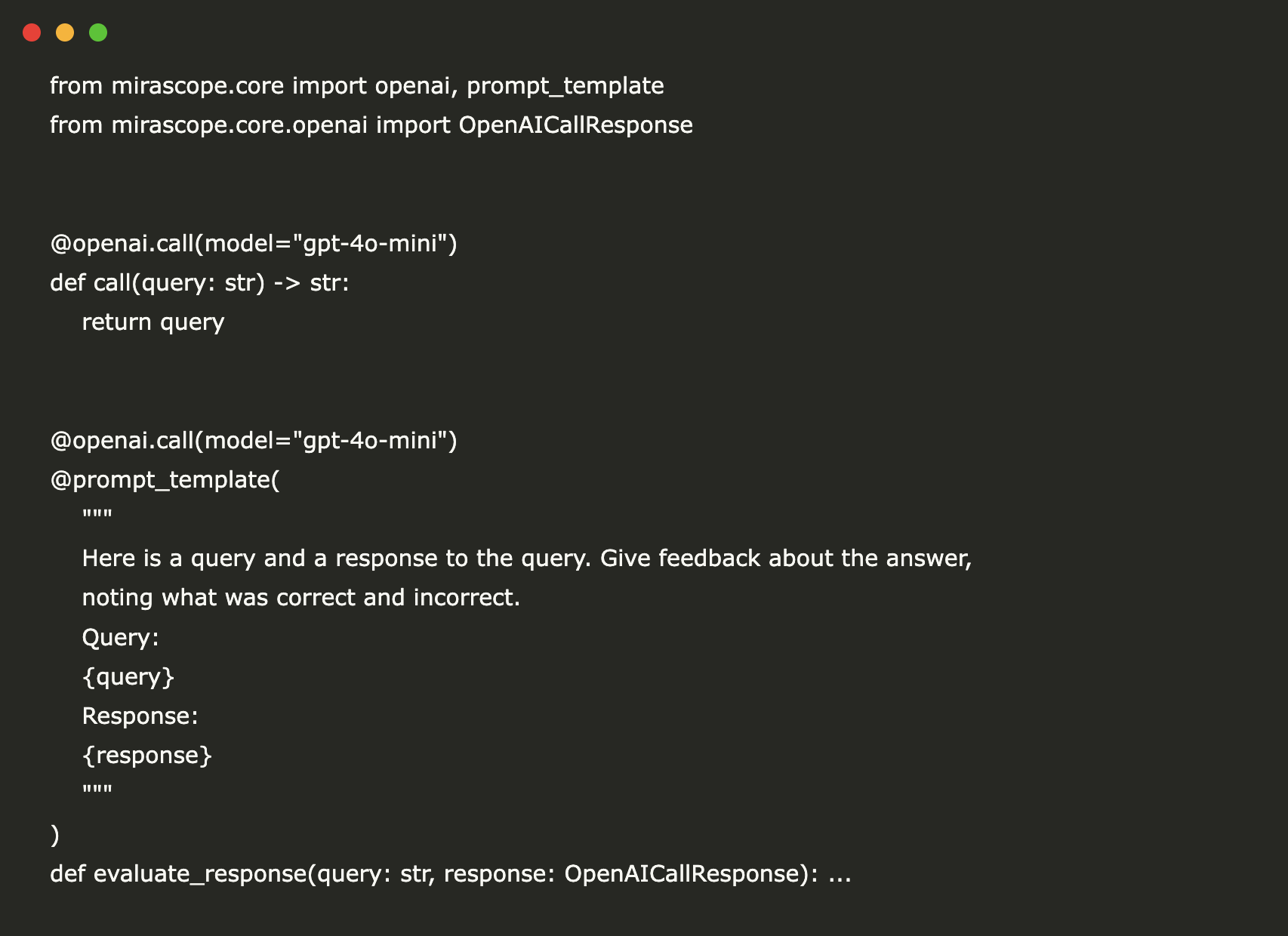Image resolution: width=1288 pixels, height=936 pixels.
Task: Click the green maximize window button
Action: click(98, 32)
